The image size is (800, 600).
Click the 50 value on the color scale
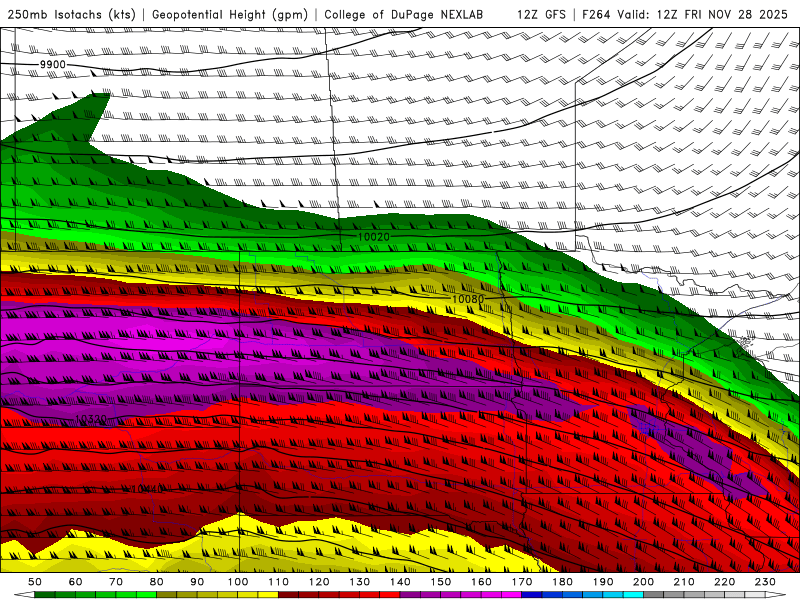coord(35,582)
